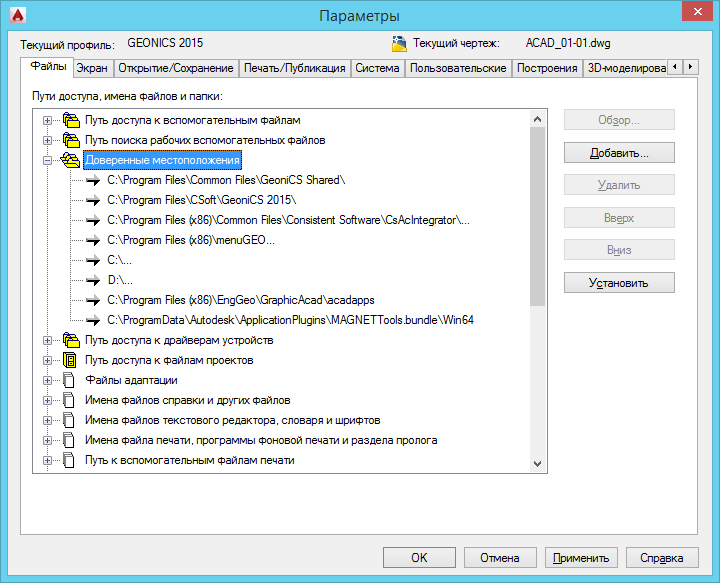This screenshot has width=720, height=583.
Task: Click the 'Вверх' button
Action: coord(619,218)
